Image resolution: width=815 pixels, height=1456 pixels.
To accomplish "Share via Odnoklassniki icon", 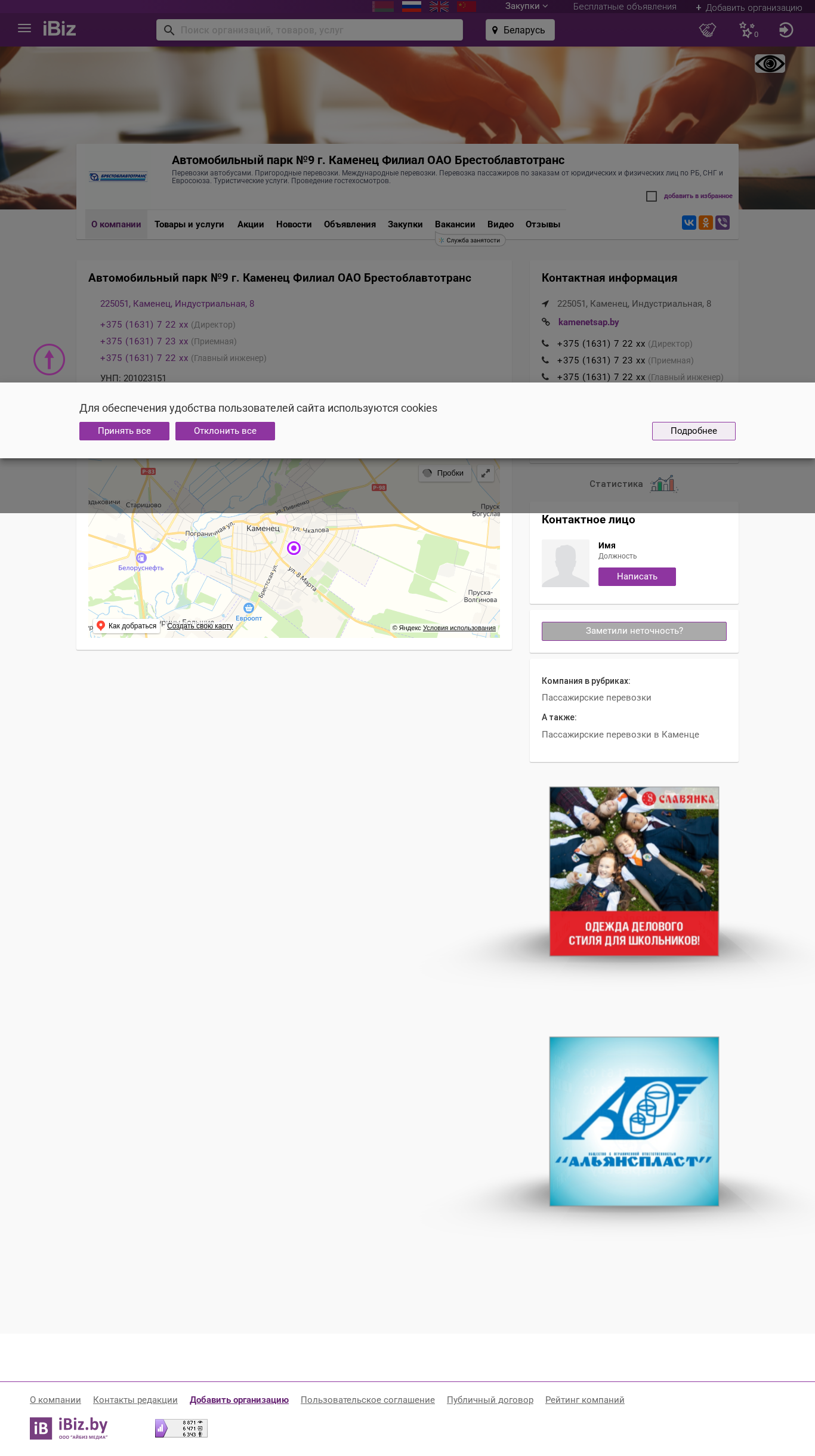I will point(706,223).
